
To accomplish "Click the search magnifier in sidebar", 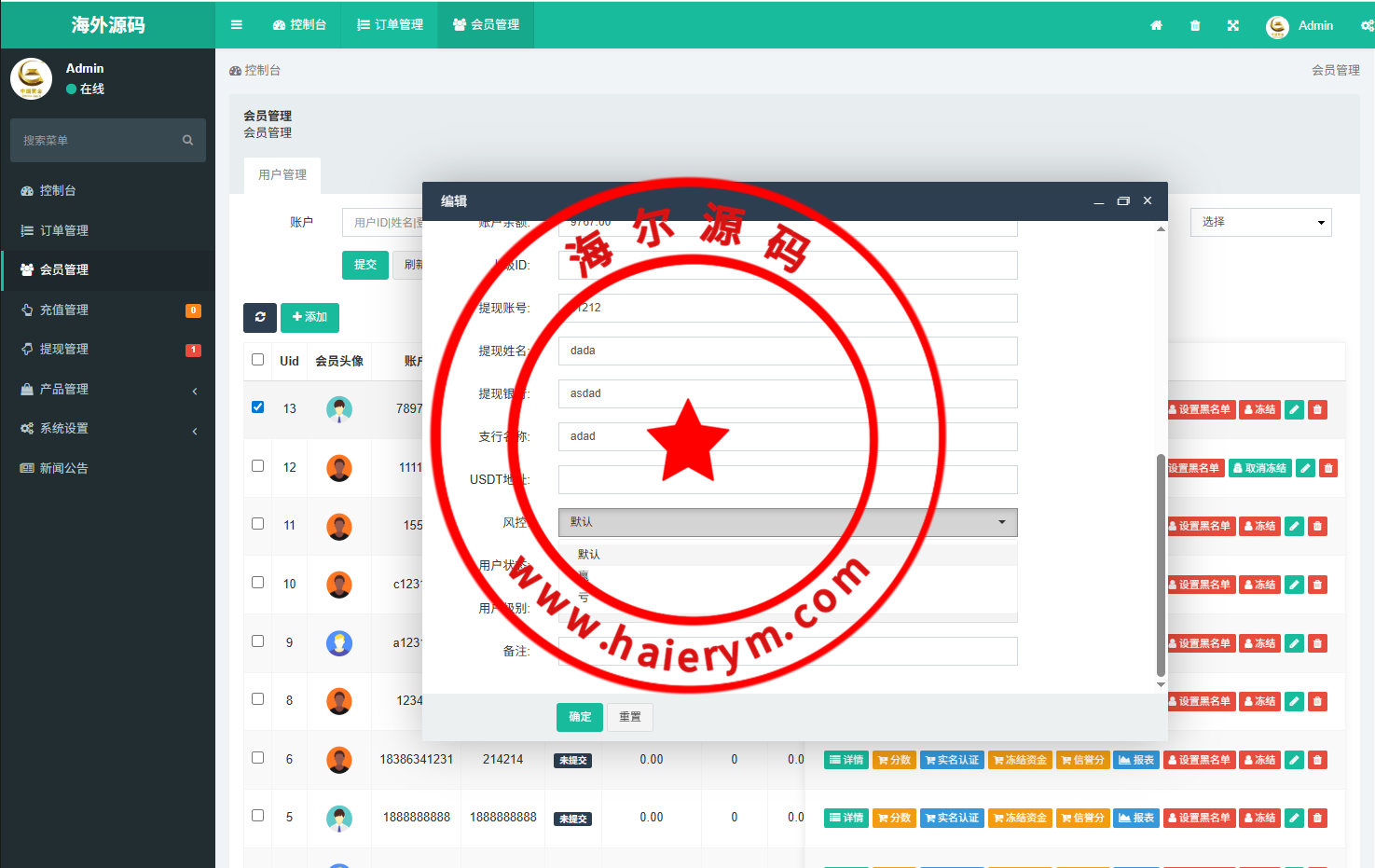I will pyautogui.click(x=187, y=141).
